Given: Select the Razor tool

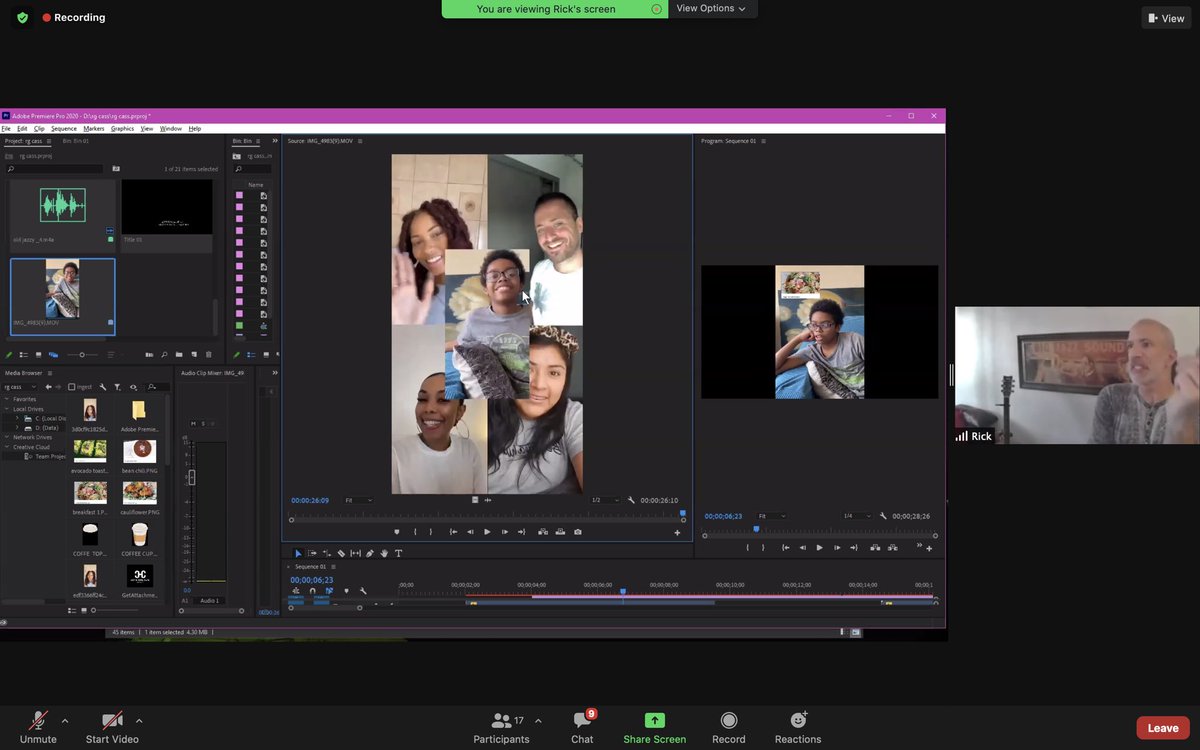Looking at the screenshot, I should click(x=341, y=553).
